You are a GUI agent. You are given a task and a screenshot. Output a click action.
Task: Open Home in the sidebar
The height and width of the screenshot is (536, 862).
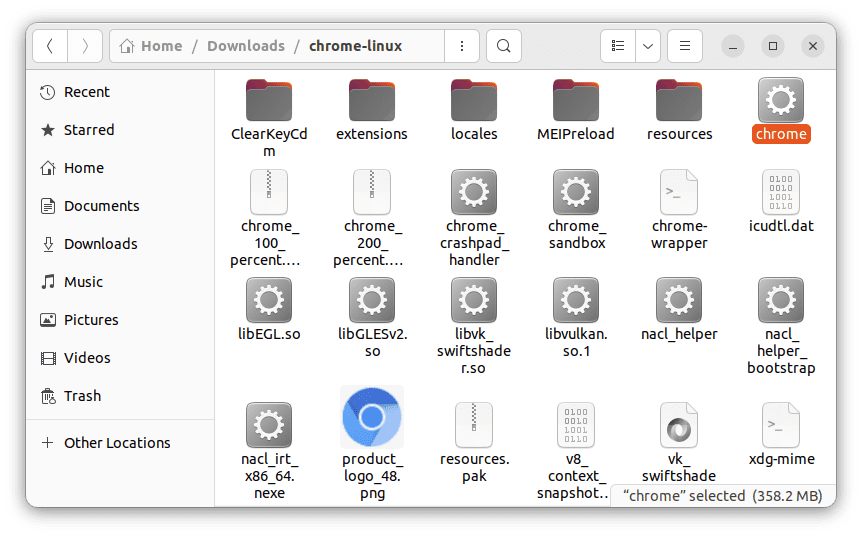(x=120, y=168)
